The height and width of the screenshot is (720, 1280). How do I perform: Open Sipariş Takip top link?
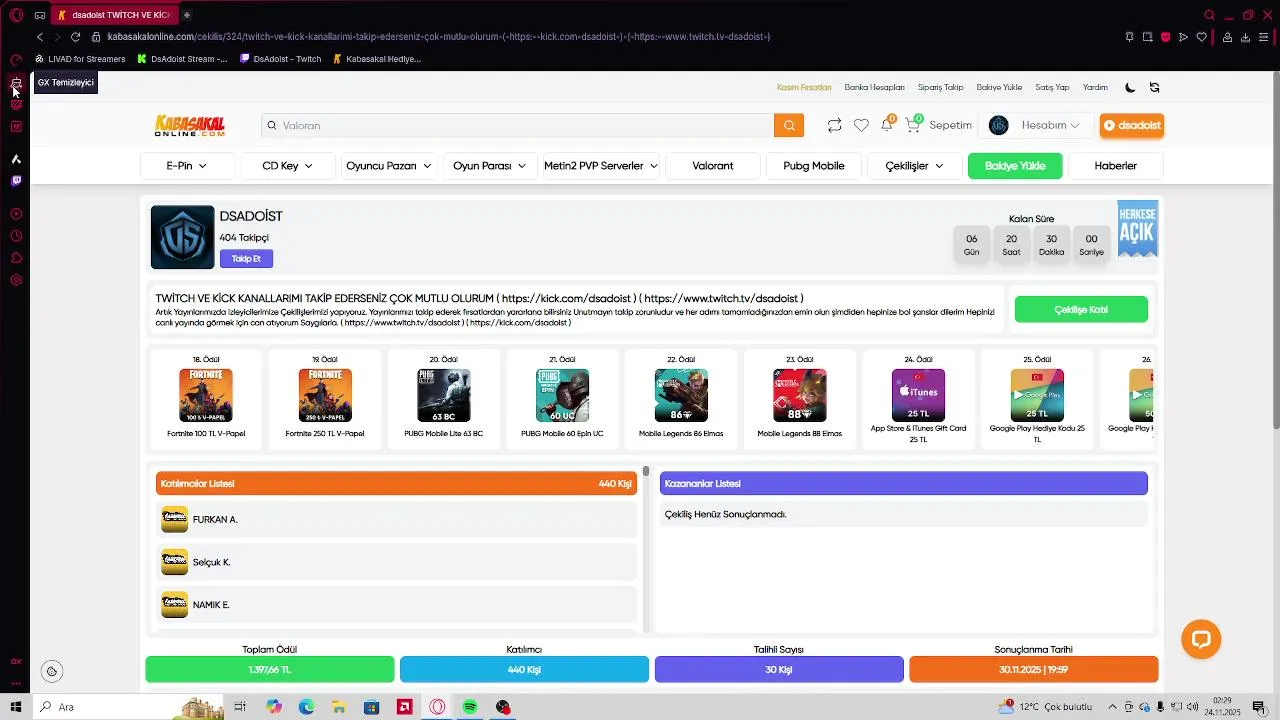click(x=940, y=87)
